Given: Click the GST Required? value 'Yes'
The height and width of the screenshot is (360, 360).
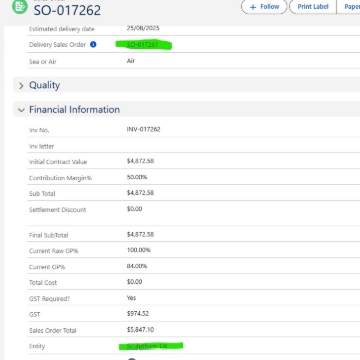Looking at the screenshot, I should [131, 298].
